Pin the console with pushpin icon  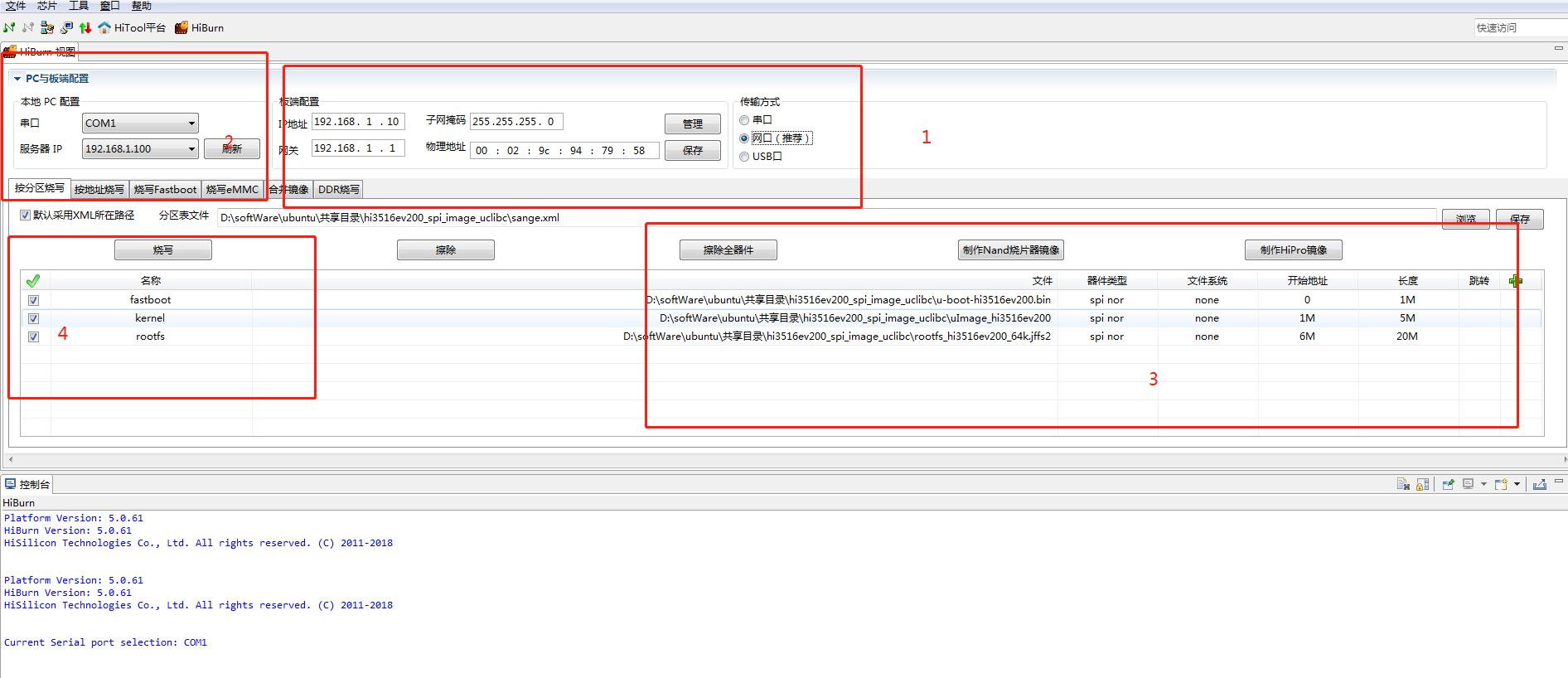(1448, 484)
